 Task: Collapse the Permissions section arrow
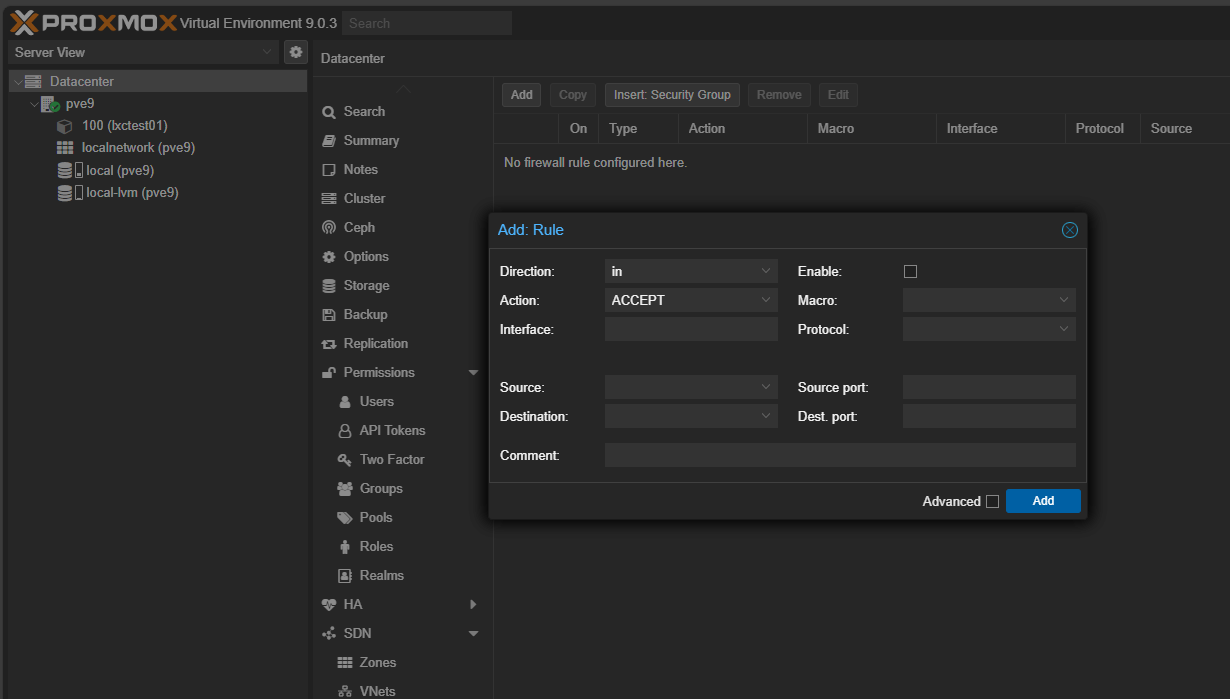(x=473, y=373)
